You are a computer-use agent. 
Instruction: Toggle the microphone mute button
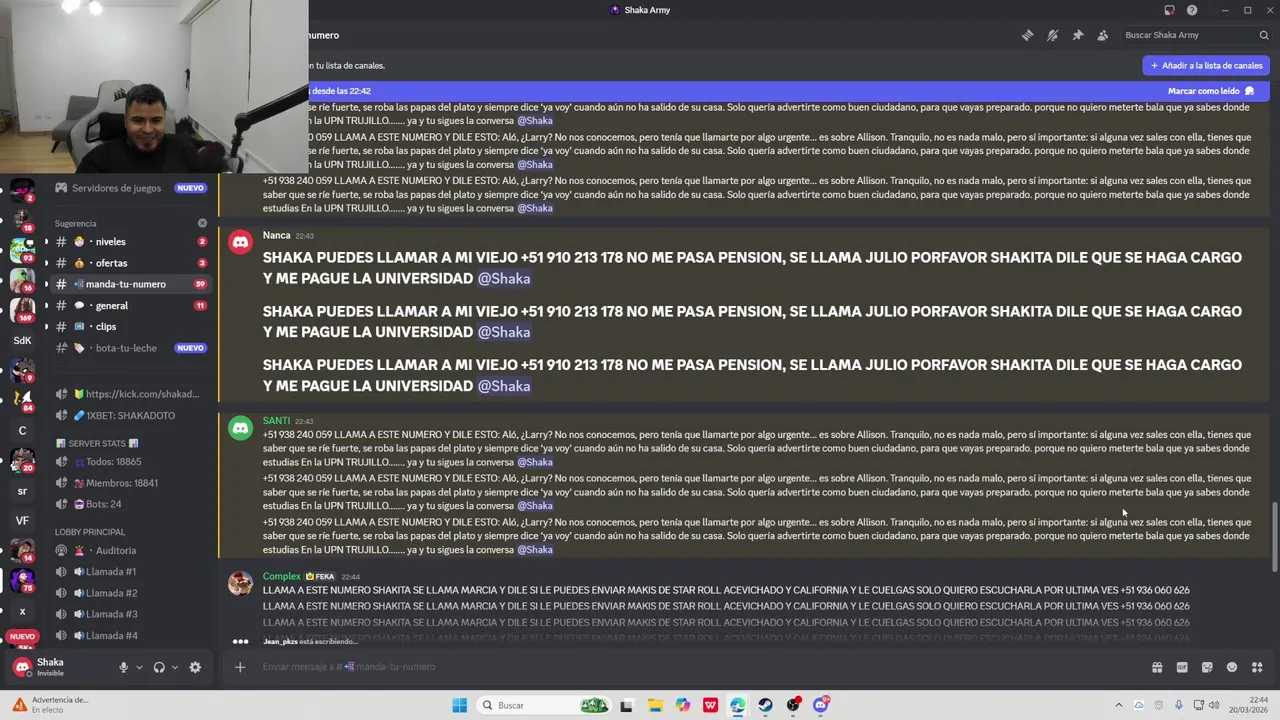123,667
